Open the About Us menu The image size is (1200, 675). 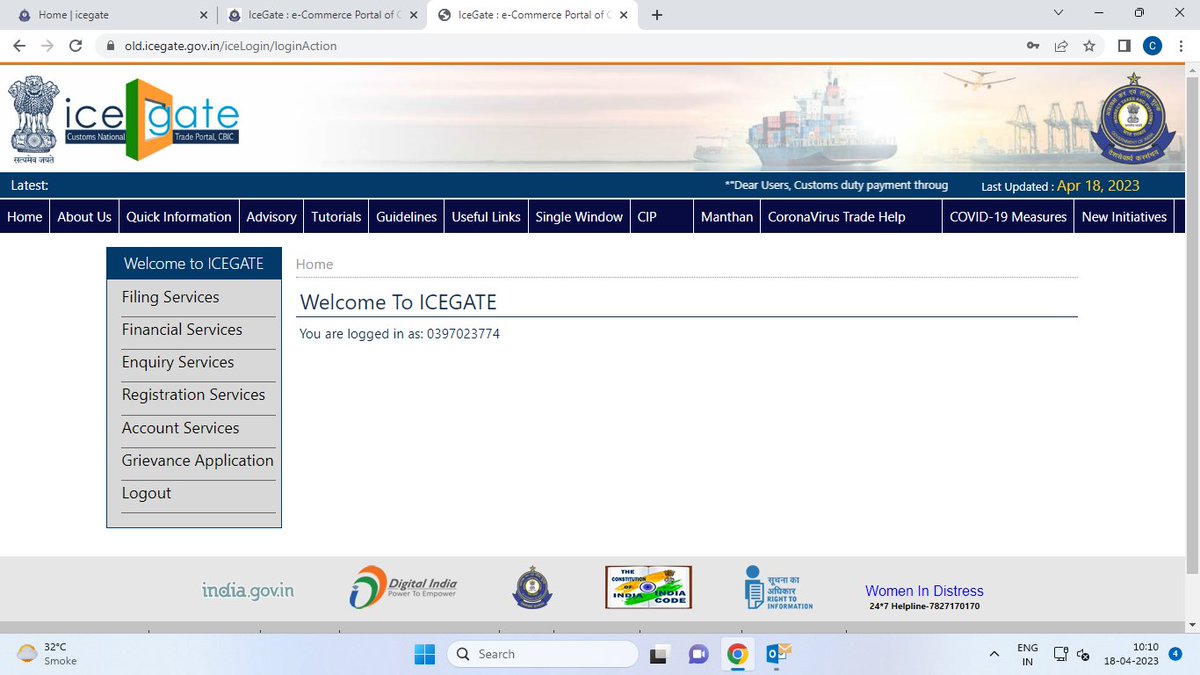(84, 217)
